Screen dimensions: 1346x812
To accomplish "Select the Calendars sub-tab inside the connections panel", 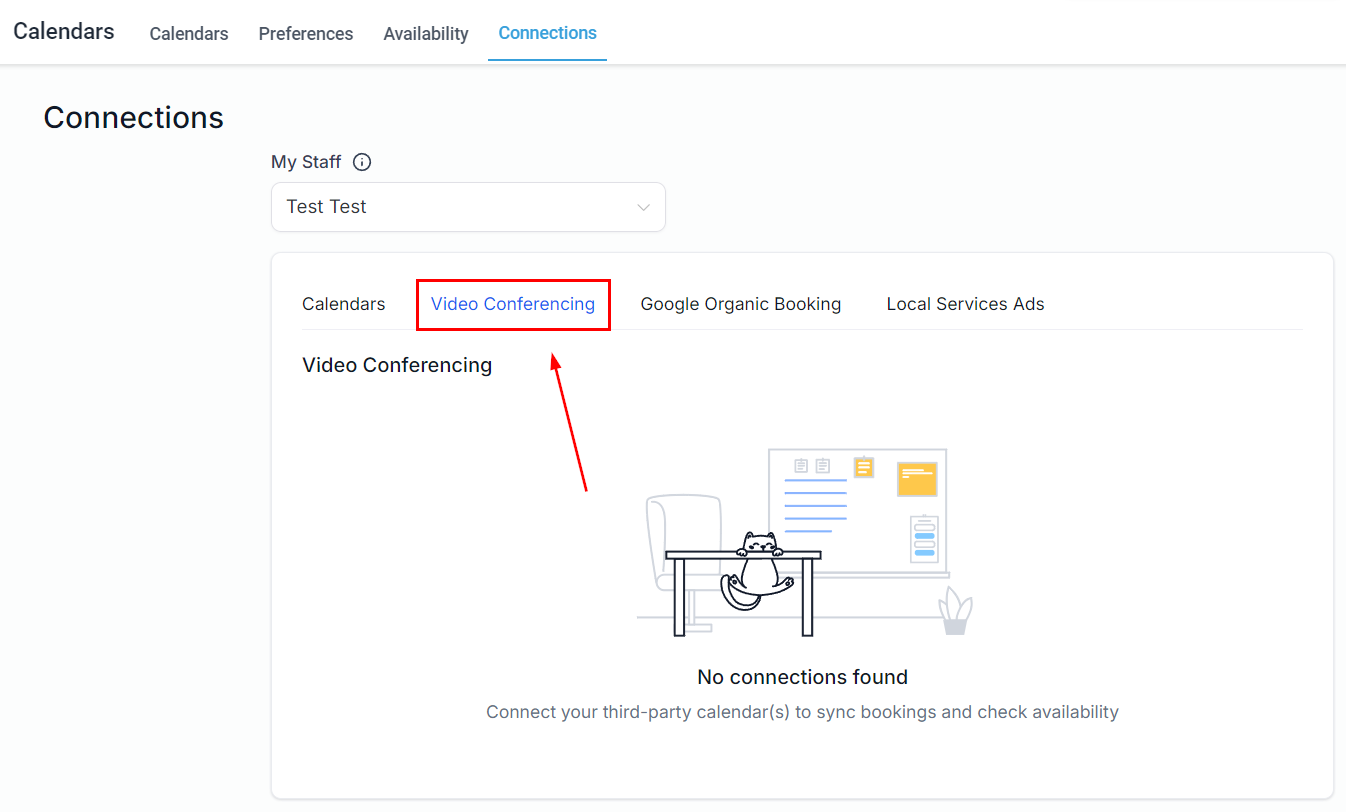I will [343, 304].
